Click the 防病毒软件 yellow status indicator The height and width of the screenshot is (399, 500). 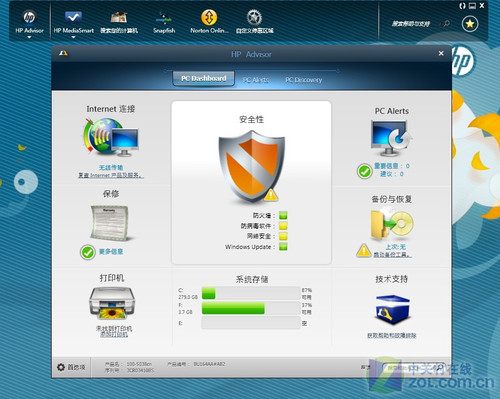(x=283, y=226)
